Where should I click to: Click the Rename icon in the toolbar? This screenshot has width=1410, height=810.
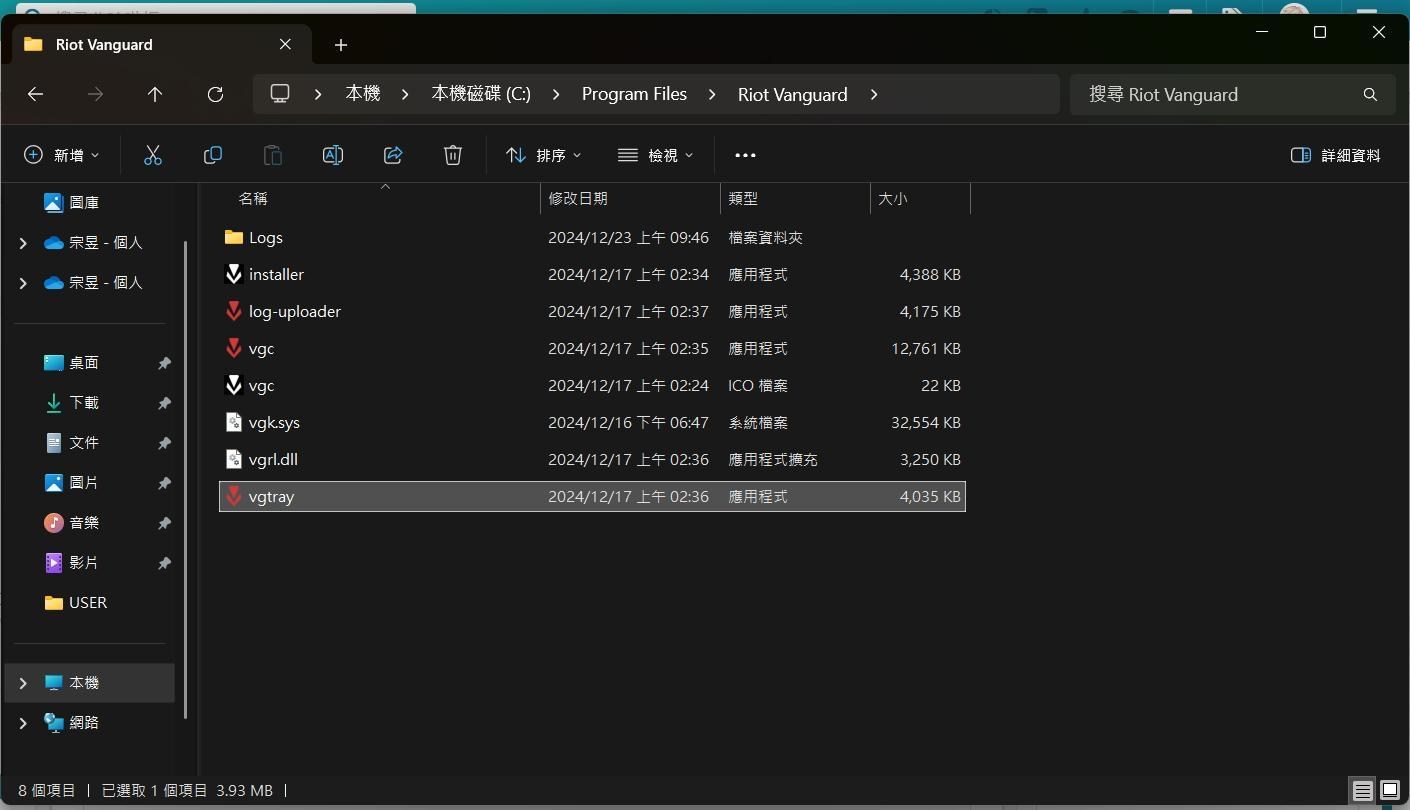(332, 155)
